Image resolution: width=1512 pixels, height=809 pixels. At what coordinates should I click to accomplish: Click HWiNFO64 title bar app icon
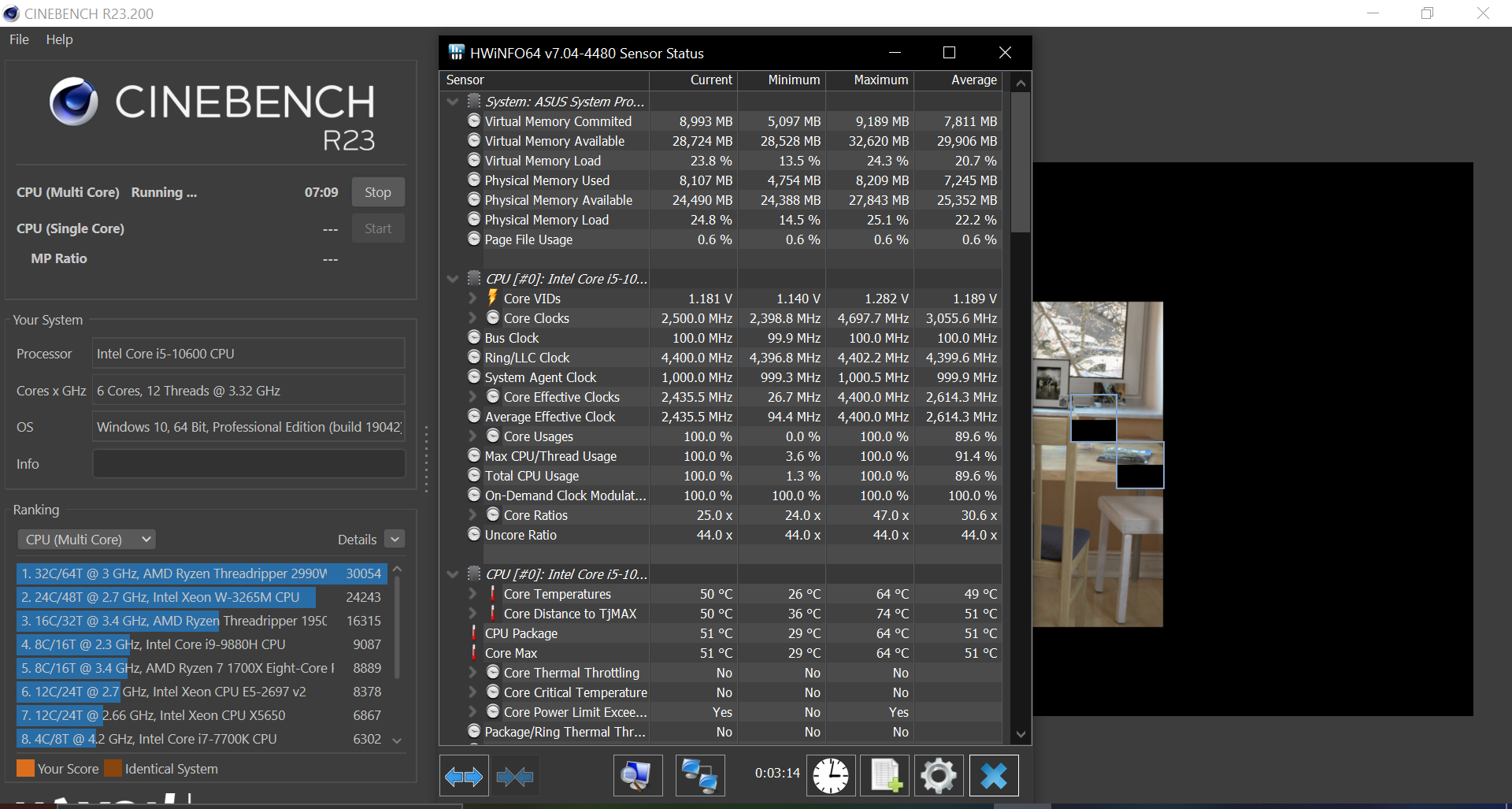[457, 53]
